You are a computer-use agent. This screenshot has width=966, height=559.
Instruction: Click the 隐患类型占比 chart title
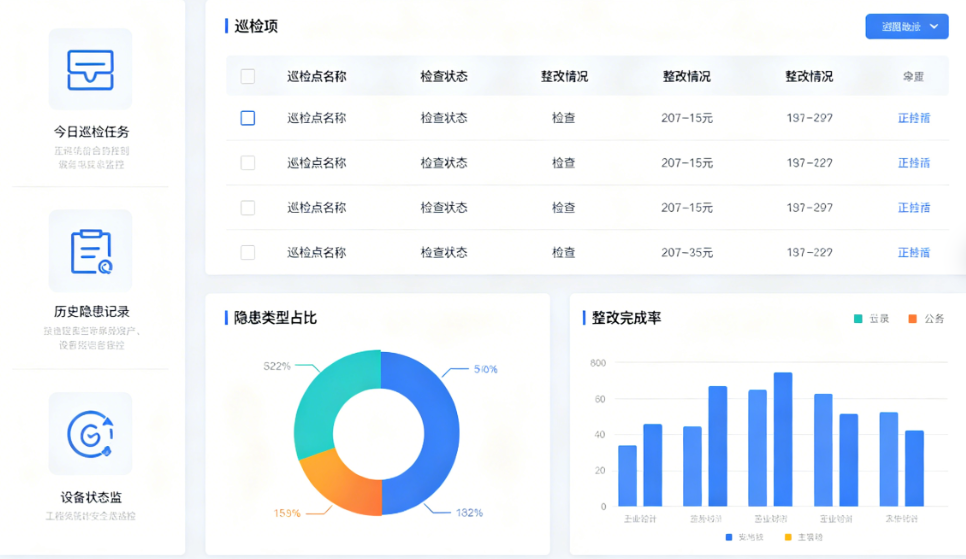pos(275,317)
